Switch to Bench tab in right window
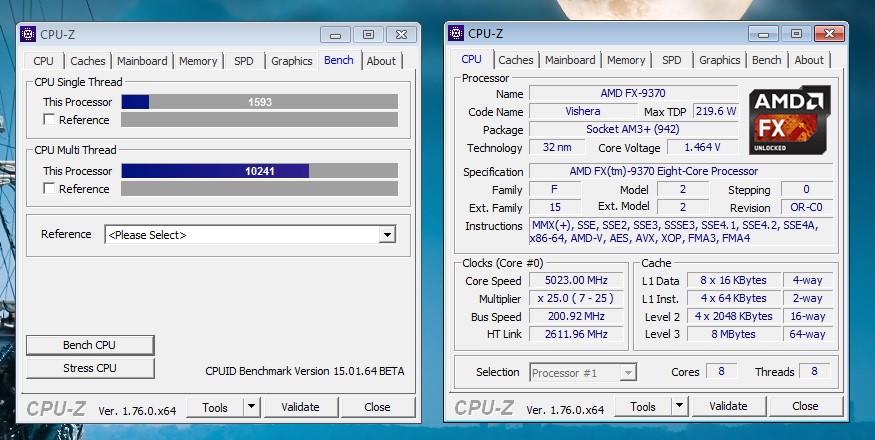 767,60
